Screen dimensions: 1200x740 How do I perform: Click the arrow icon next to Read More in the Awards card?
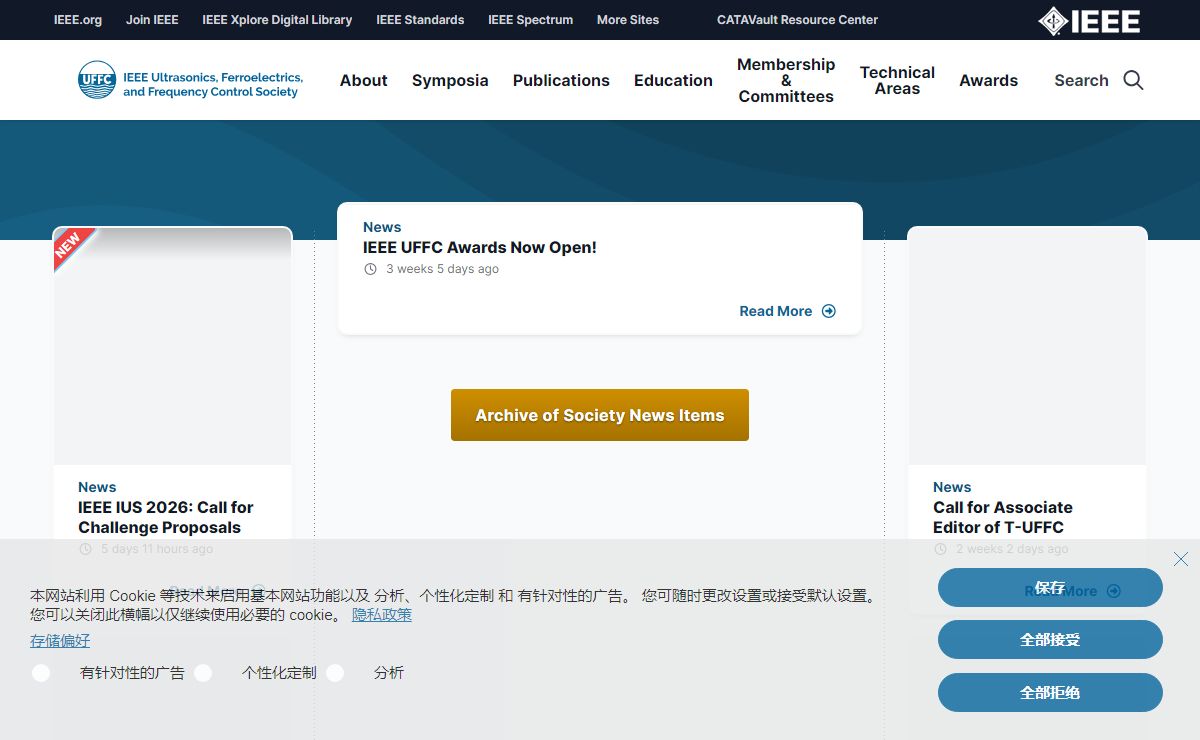pyautogui.click(x=828, y=311)
